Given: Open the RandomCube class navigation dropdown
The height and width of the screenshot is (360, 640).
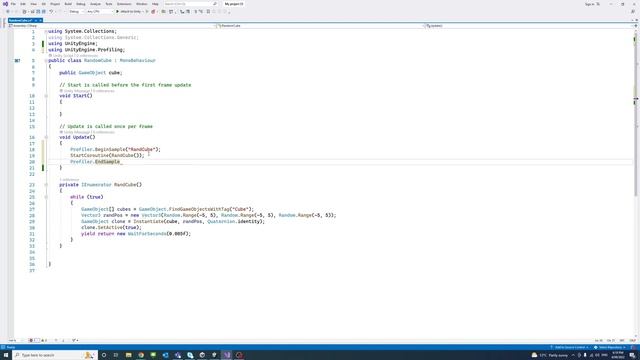Looking at the screenshot, I should tap(319, 26).
